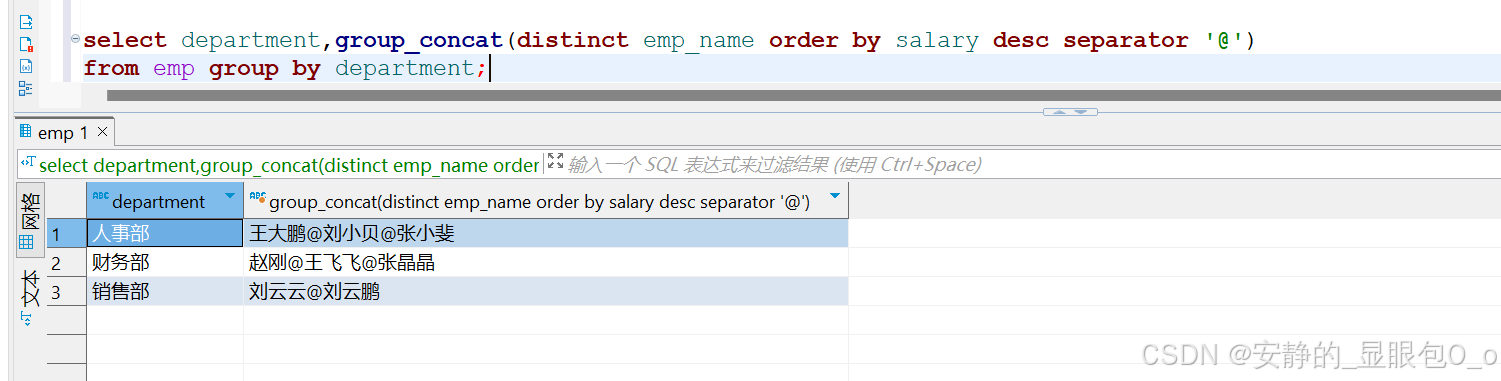1501x381 pixels.
Task: Expand the filter panel with arrows icon
Action: (555, 163)
